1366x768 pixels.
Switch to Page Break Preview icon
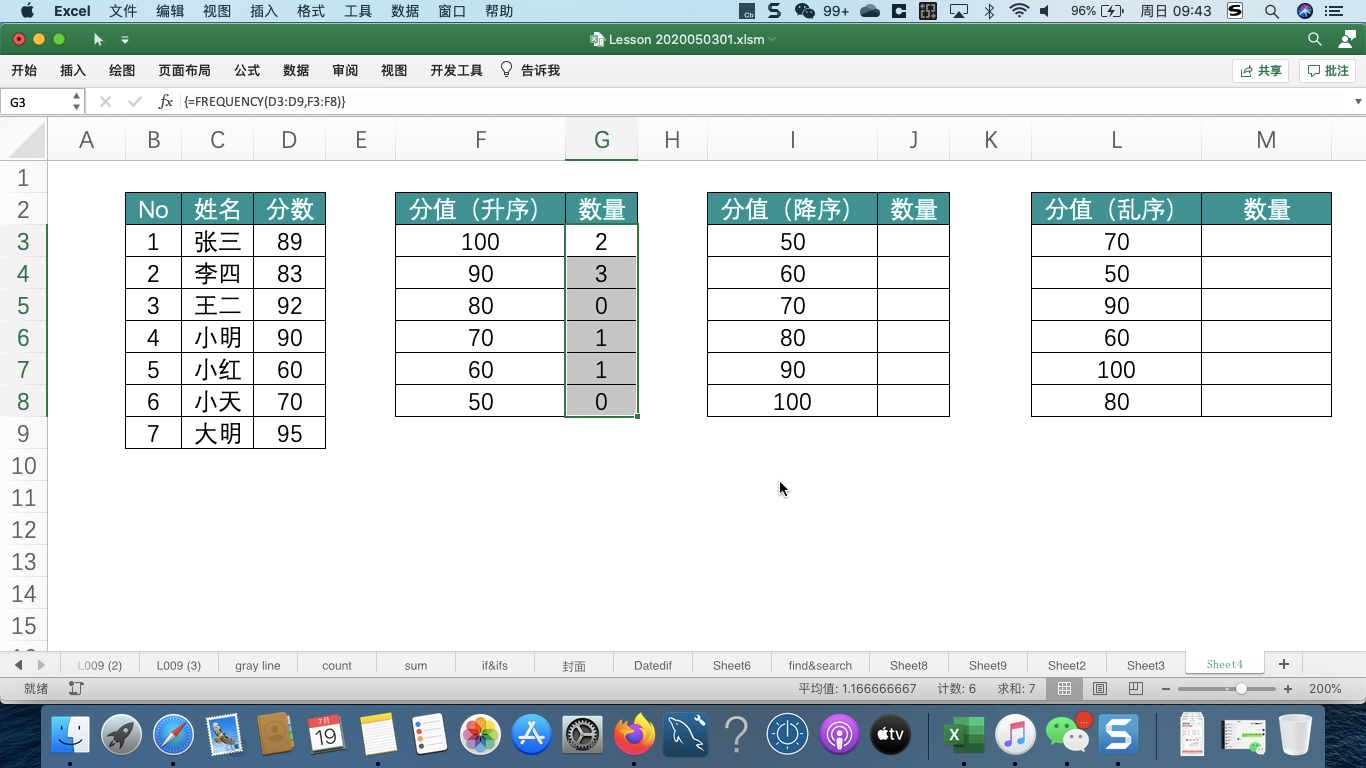pyautogui.click(x=1135, y=689)
